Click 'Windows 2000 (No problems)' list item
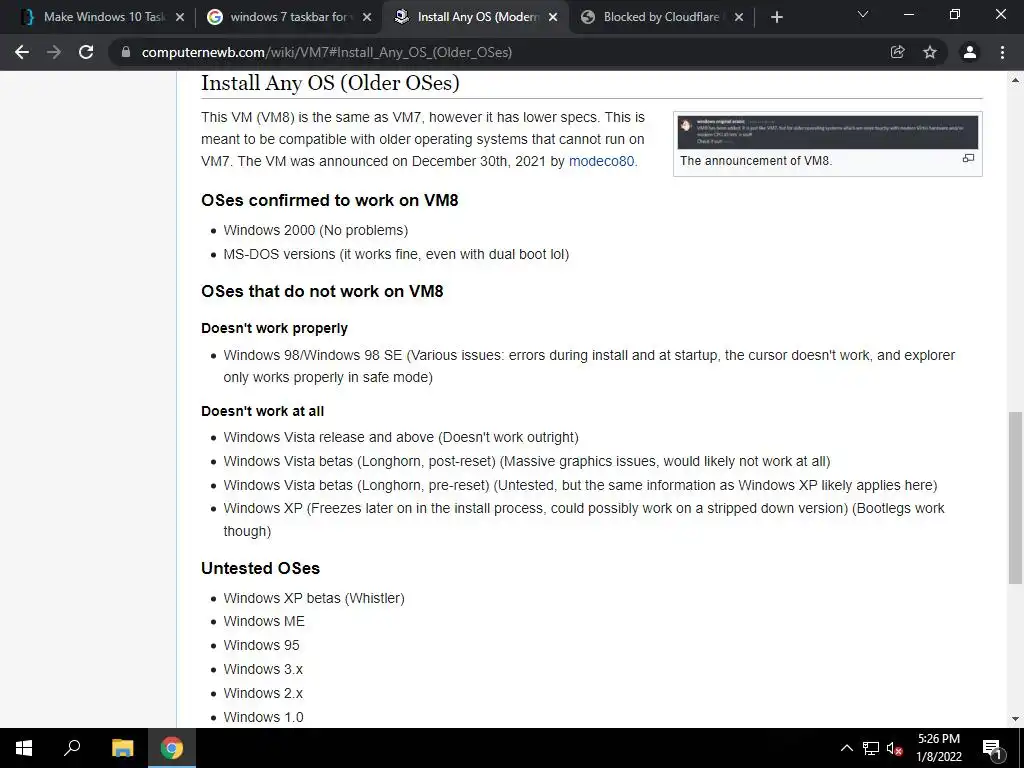This screenshot has width=1024, height=768. (x=315, y=231)
